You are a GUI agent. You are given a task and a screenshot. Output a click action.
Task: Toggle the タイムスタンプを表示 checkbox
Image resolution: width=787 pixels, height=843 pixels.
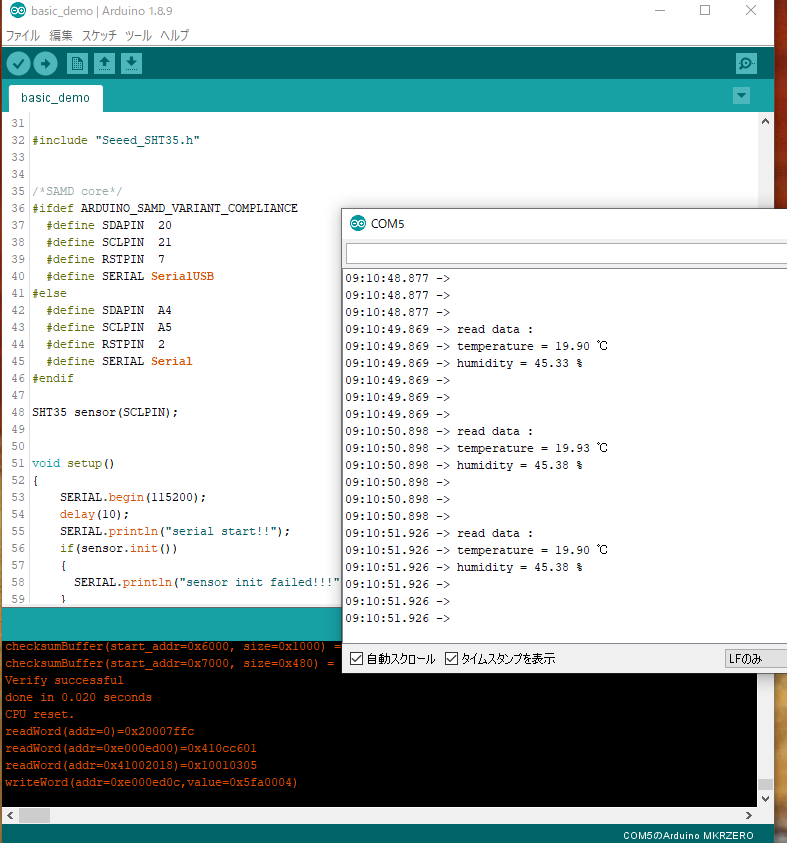451,659
